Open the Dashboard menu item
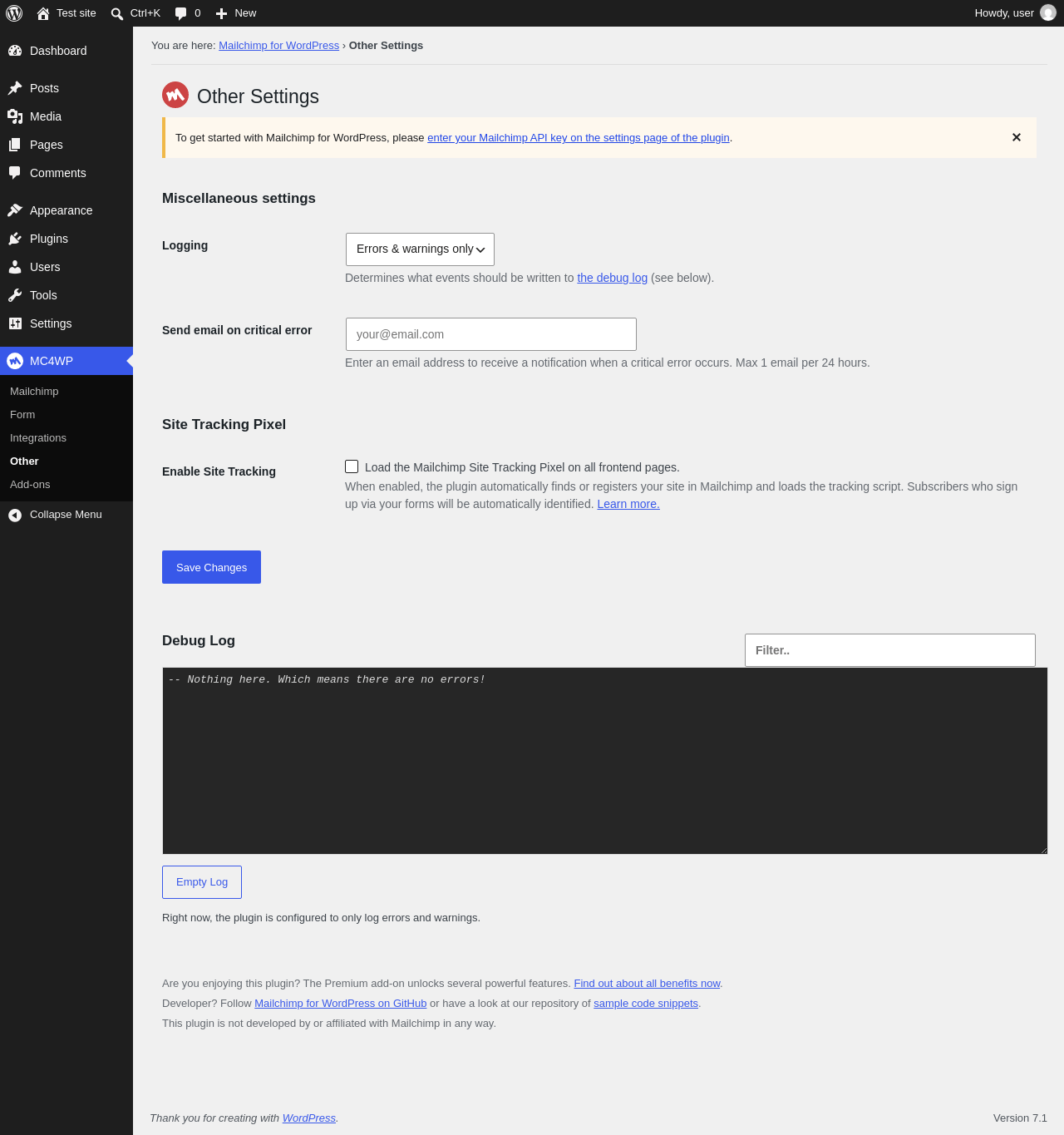 (x=66, y=51)
